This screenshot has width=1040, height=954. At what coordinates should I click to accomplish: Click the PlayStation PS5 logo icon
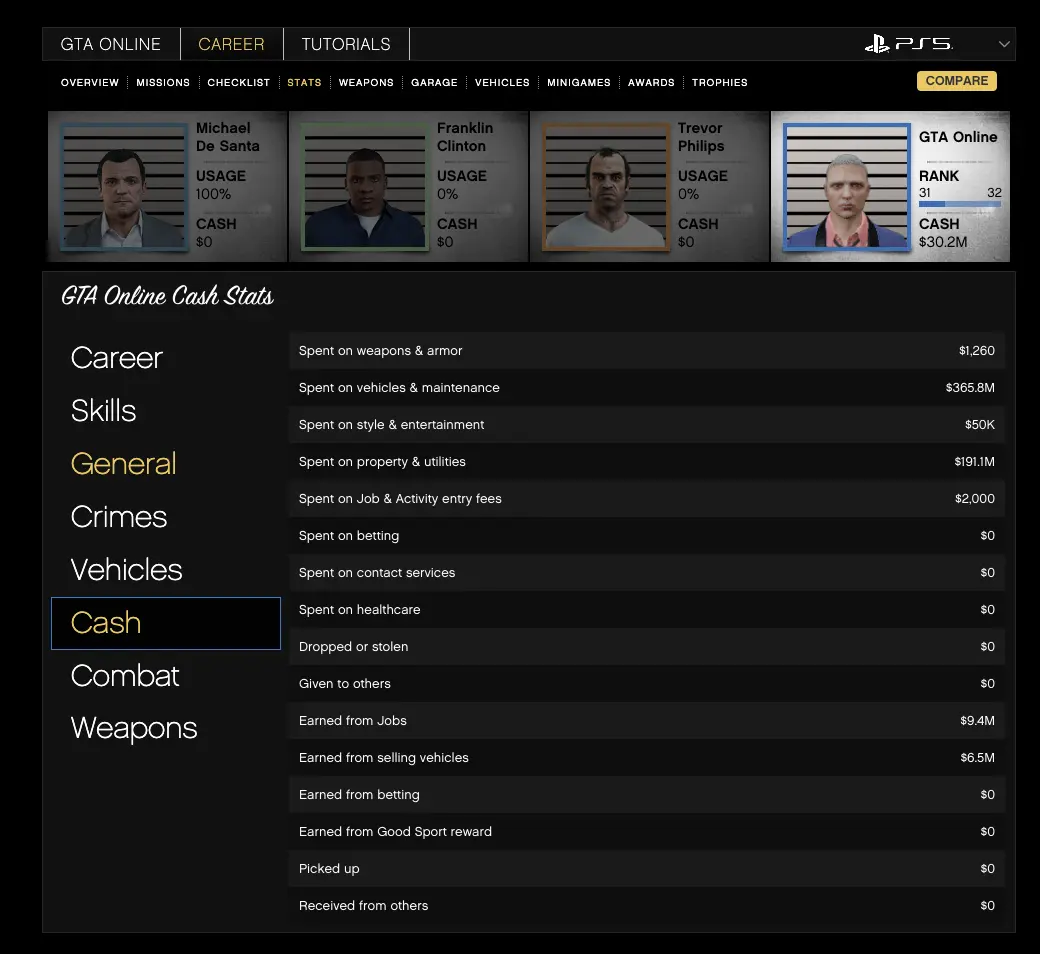coord(908,44)
